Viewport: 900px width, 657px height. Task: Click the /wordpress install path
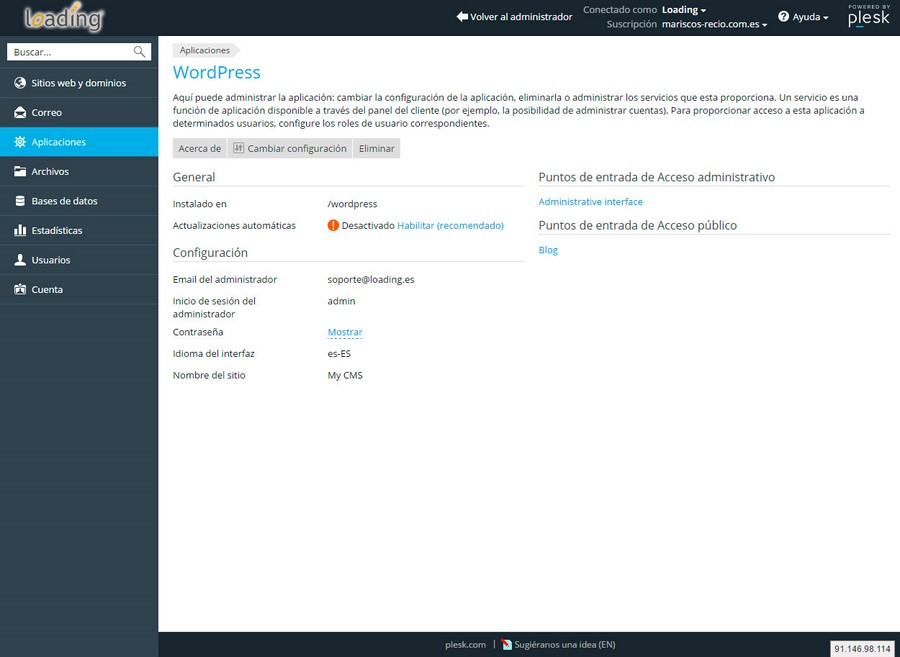(352, 204)
